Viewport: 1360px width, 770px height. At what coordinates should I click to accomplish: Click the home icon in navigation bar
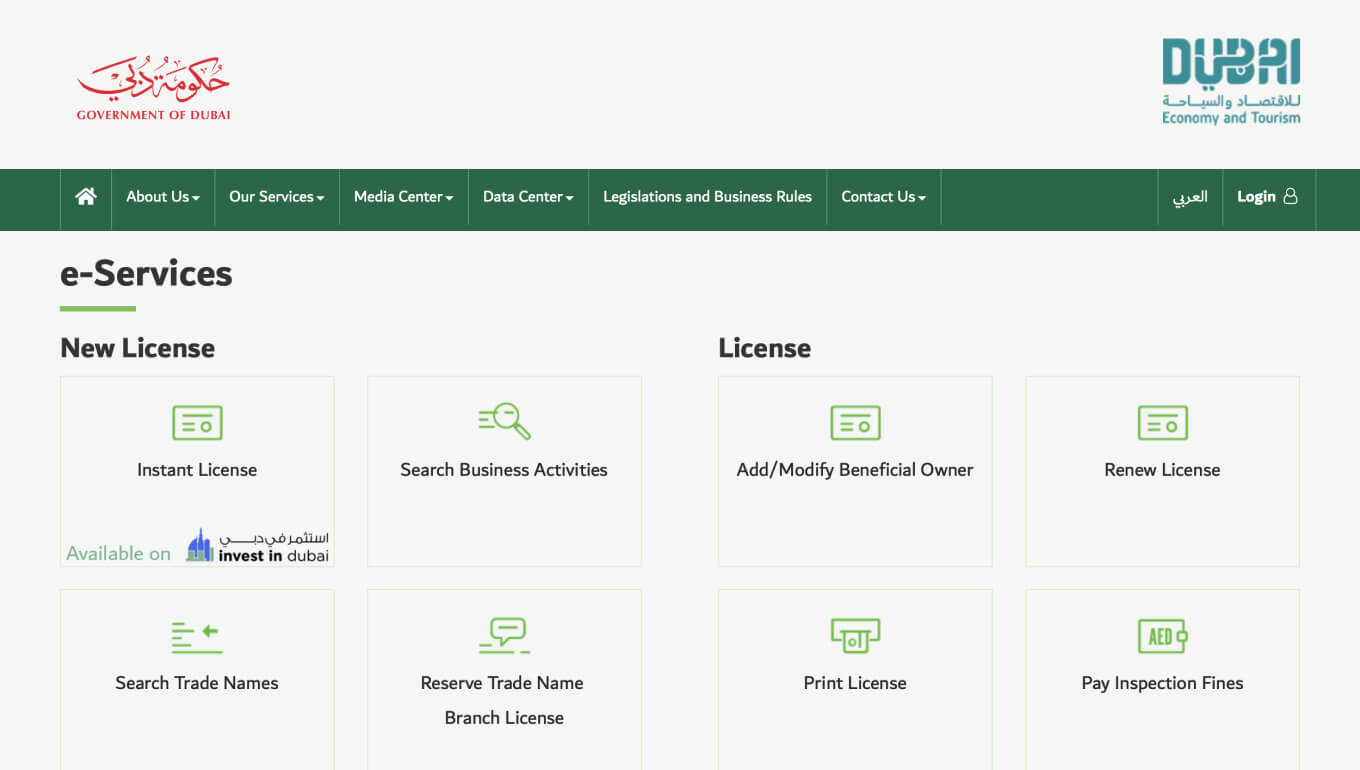coord(86,197)
